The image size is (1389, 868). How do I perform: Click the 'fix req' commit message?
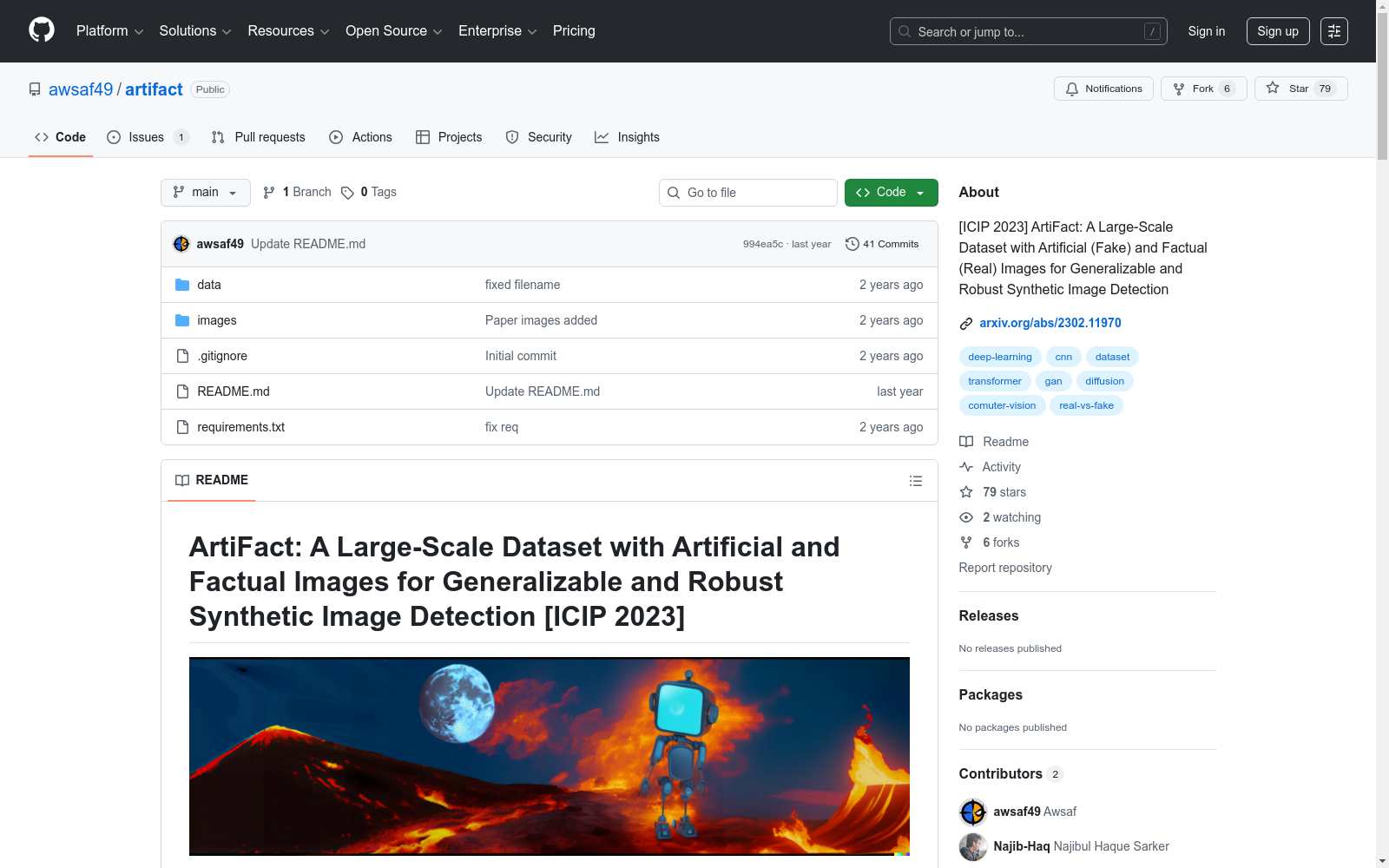pos(502,427)
